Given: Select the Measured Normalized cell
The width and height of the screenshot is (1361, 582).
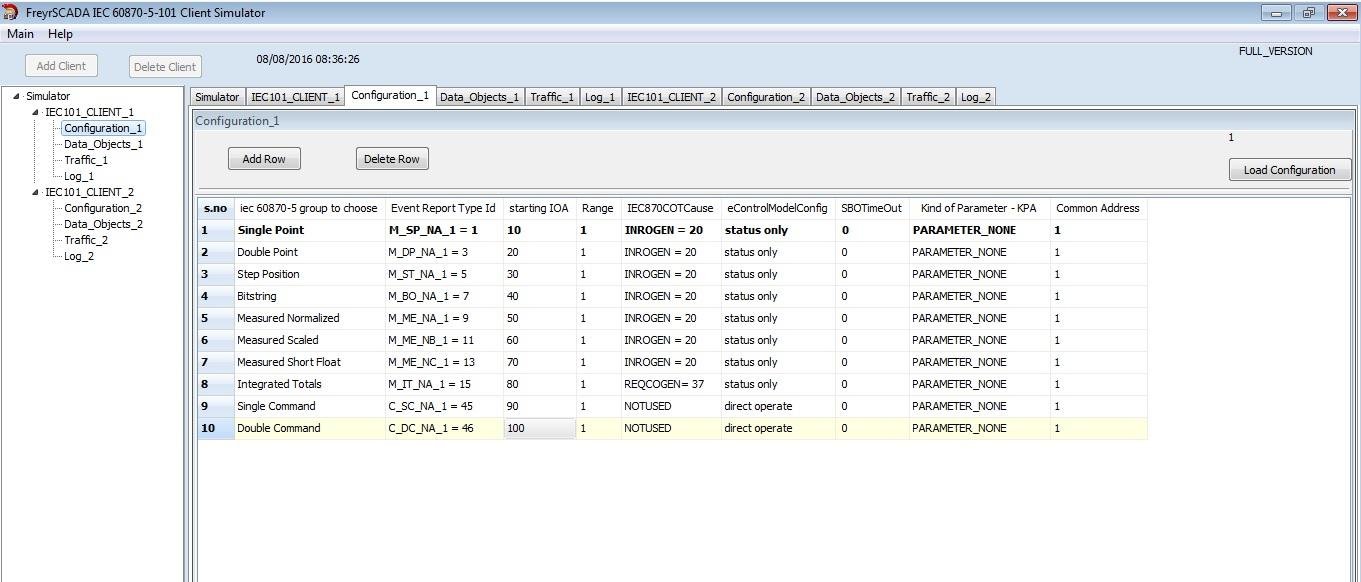Looking at the screenshot, I should [x=309, y=318].
